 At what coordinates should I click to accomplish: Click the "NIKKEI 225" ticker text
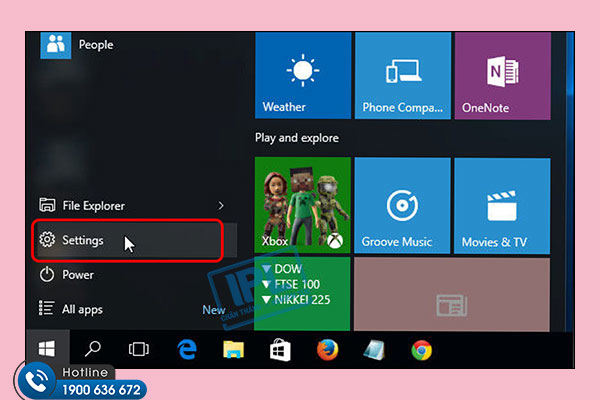[x=302, y=299]
